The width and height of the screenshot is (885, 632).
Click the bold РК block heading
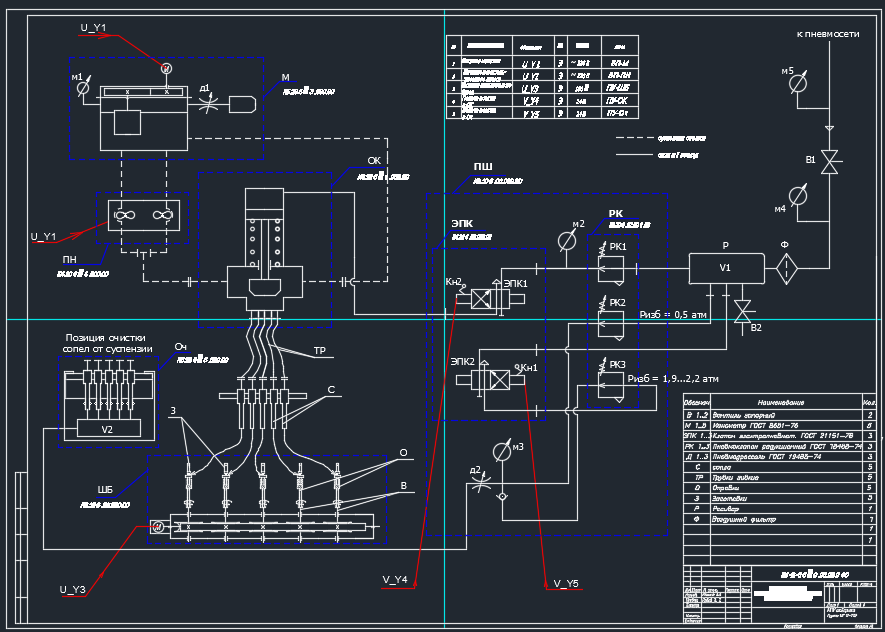tap(616, 213)
